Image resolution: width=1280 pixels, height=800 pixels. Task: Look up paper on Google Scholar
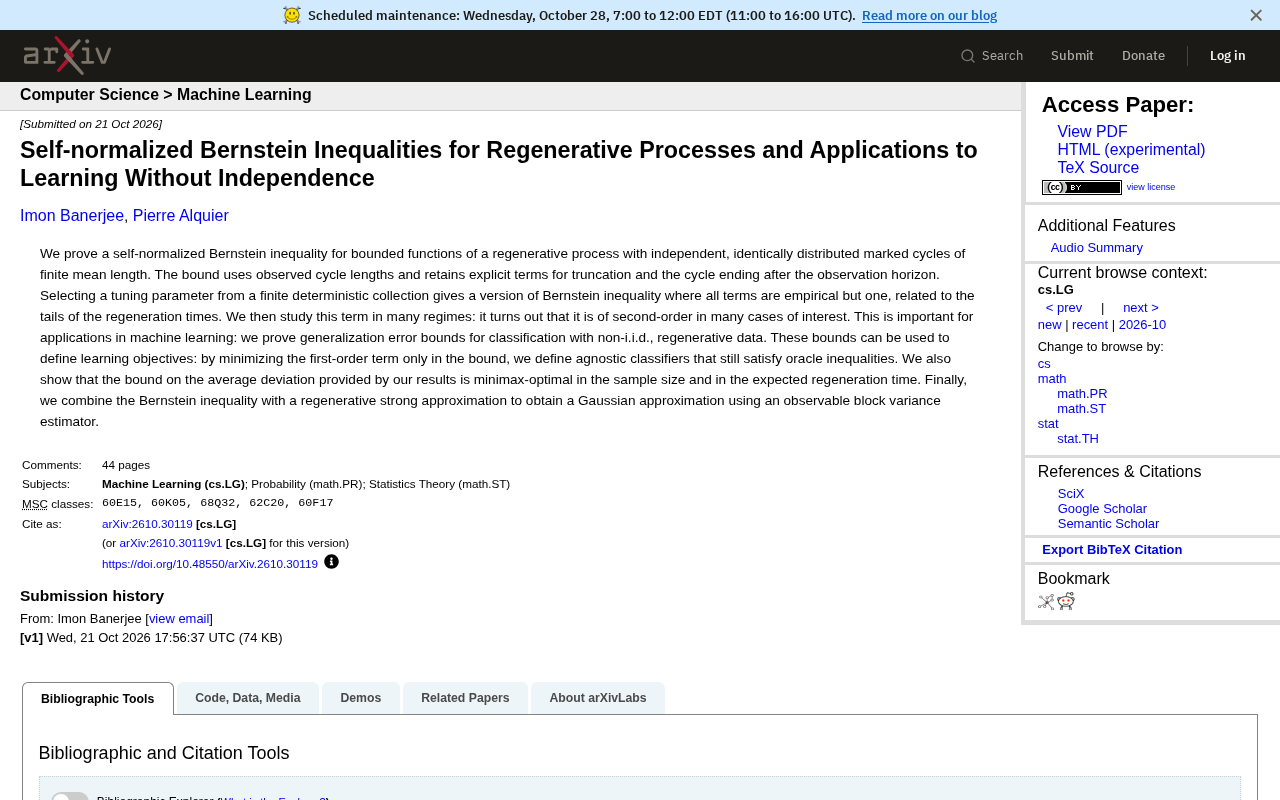click(x=1102, y=509)
